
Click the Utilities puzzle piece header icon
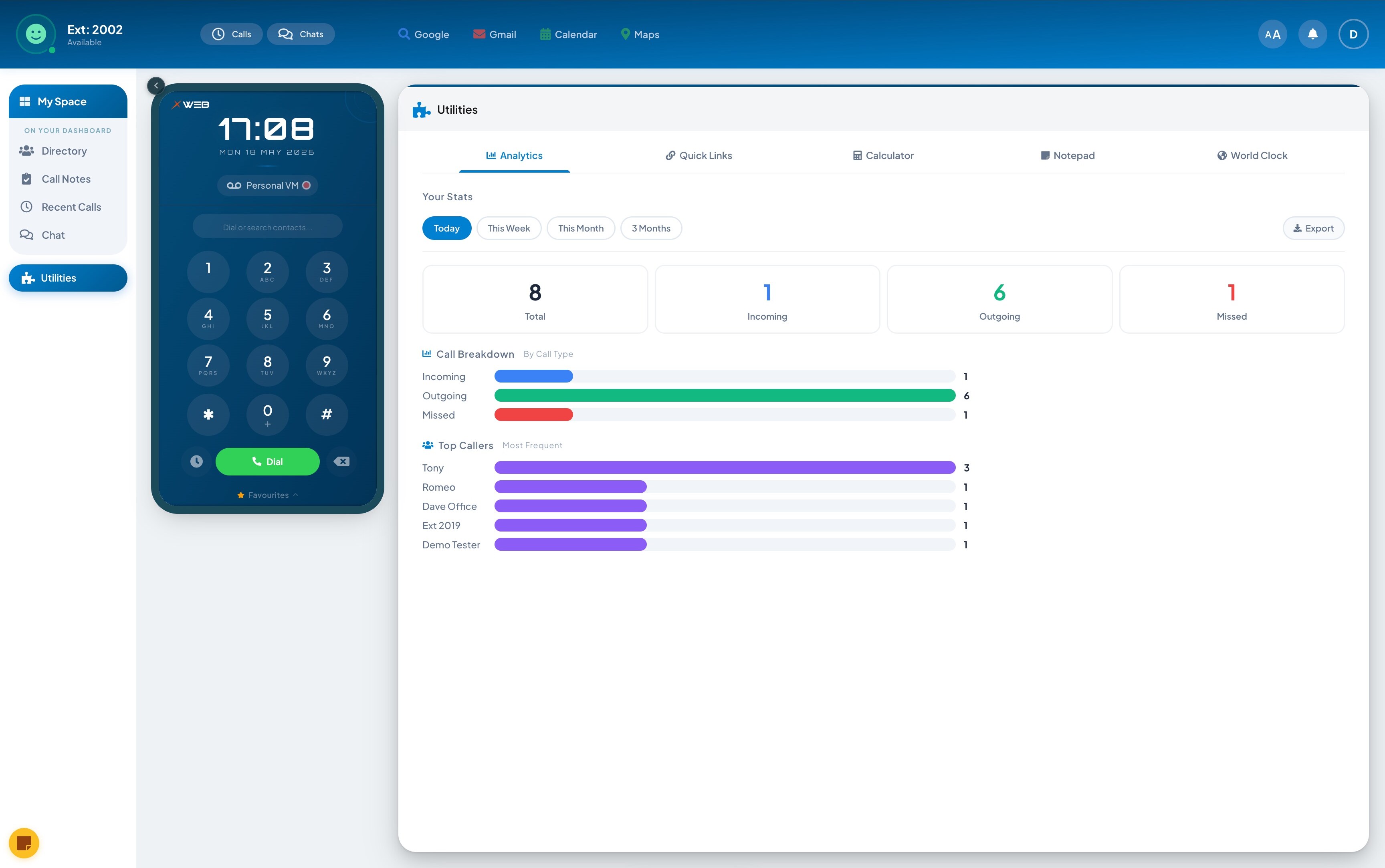(422, 110)
